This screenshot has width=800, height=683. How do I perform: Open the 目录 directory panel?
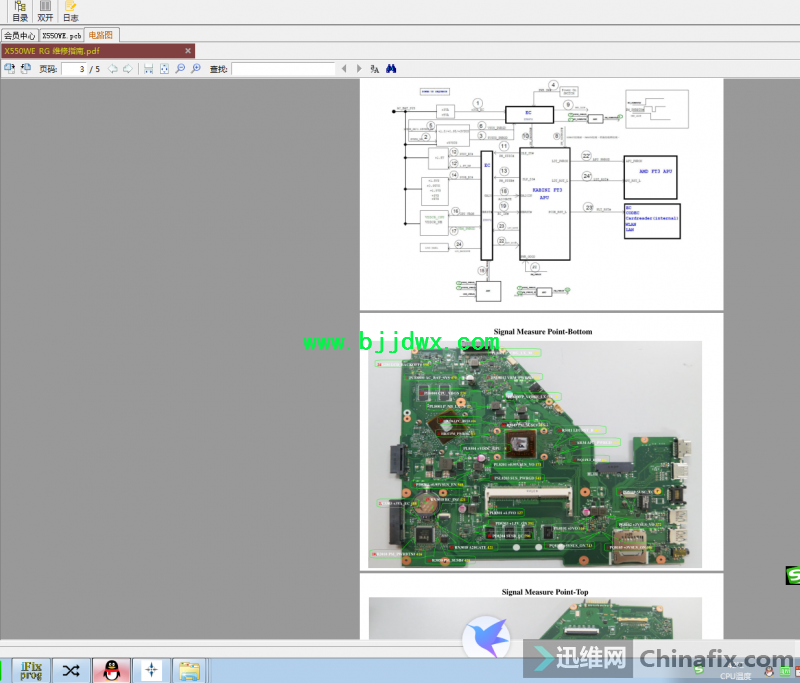(20, 12)
